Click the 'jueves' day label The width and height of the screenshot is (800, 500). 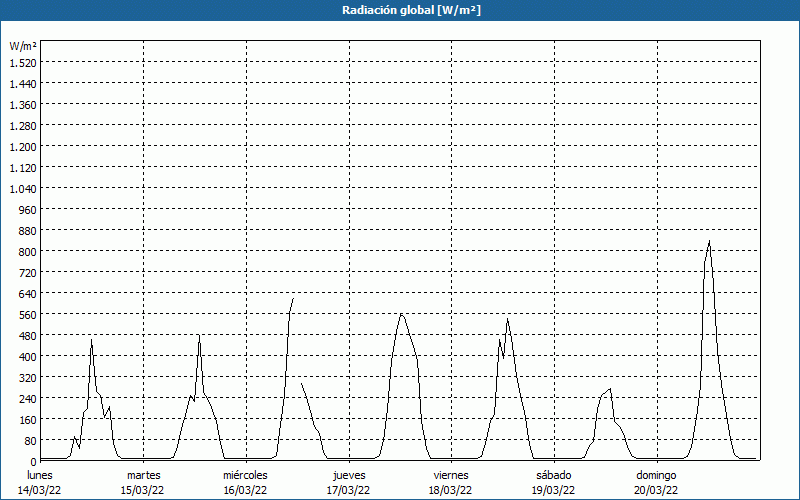click(349, 475)
